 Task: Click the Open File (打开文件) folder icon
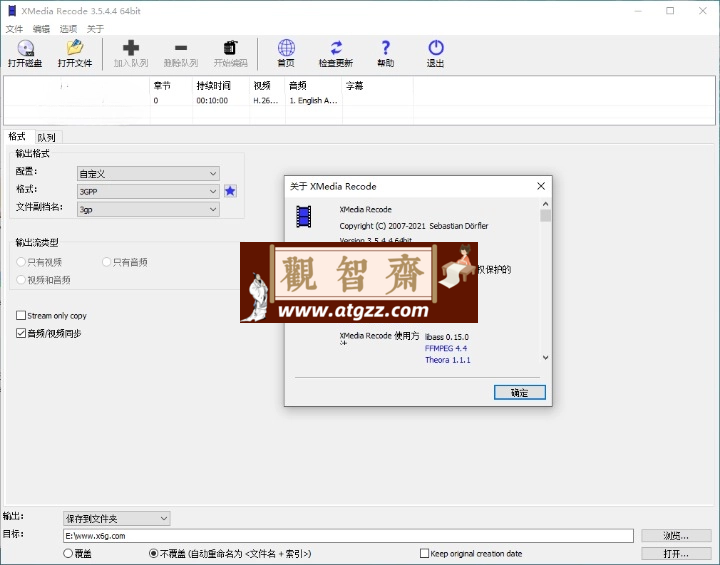[x=75, y=48]
